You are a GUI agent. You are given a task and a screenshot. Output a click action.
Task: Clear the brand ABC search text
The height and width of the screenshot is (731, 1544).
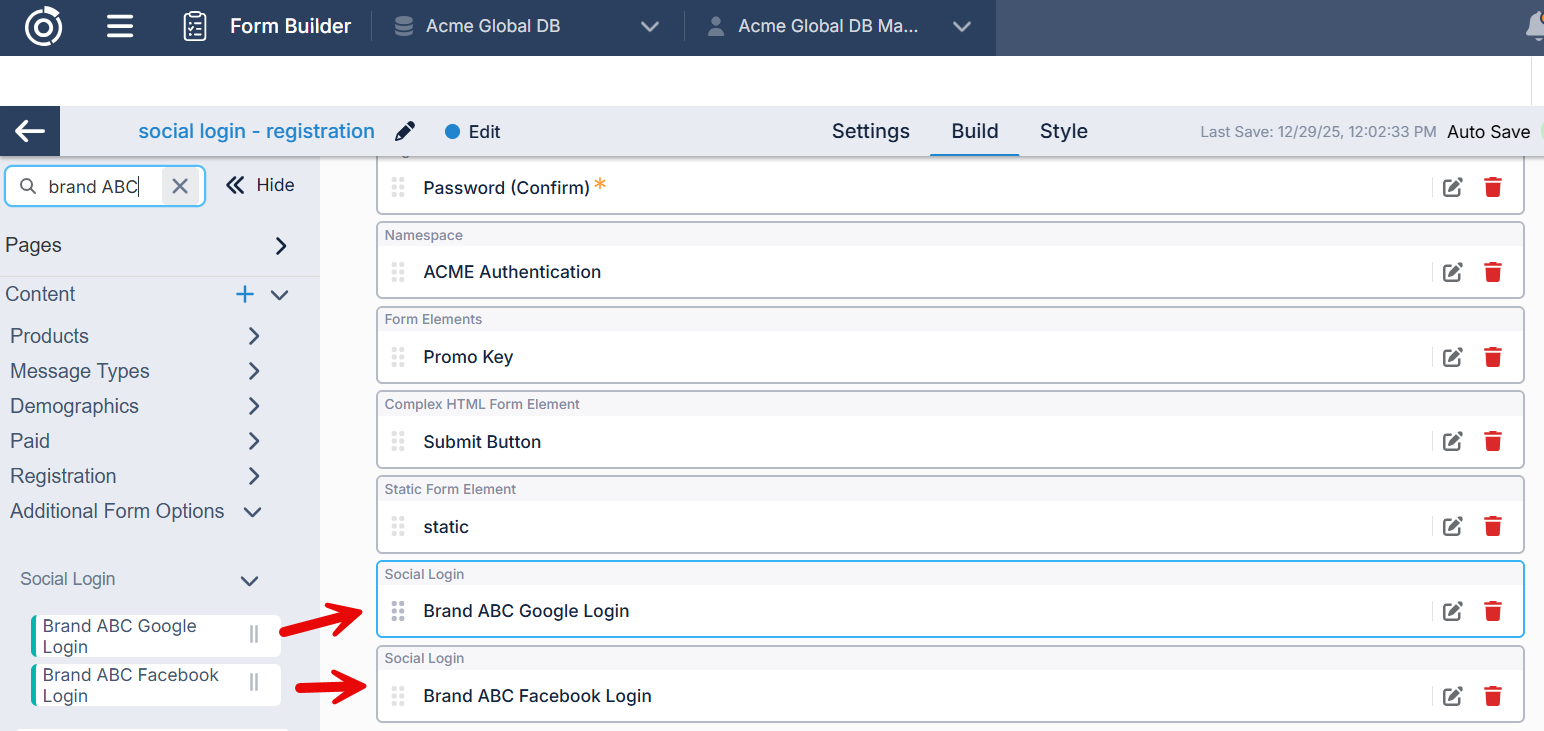180,186
